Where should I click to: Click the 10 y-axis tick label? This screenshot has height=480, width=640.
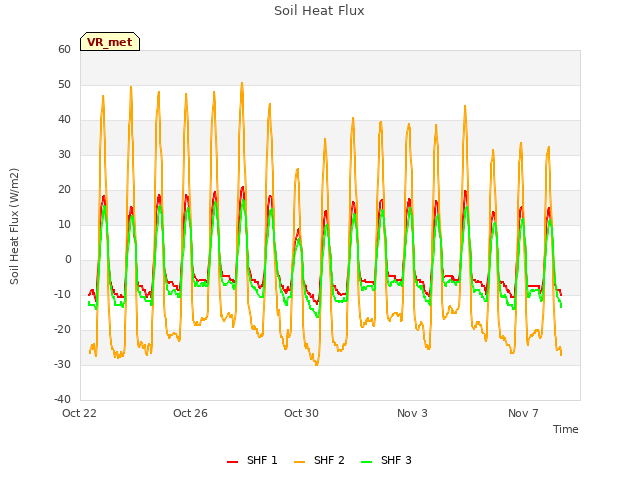[x=64, y=224]
